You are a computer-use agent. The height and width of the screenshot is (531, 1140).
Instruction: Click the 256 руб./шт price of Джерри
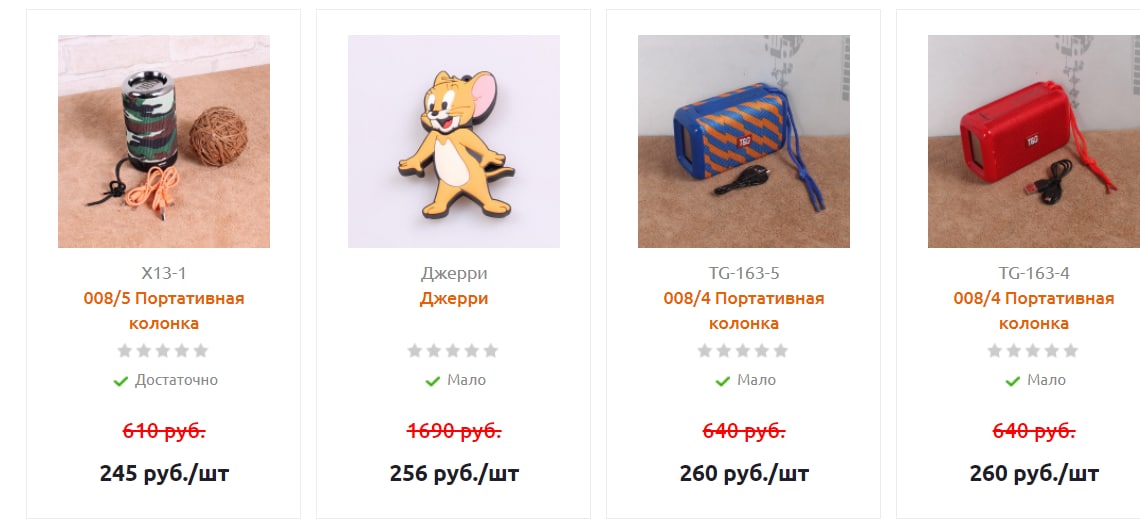click(x=454, y=474)
